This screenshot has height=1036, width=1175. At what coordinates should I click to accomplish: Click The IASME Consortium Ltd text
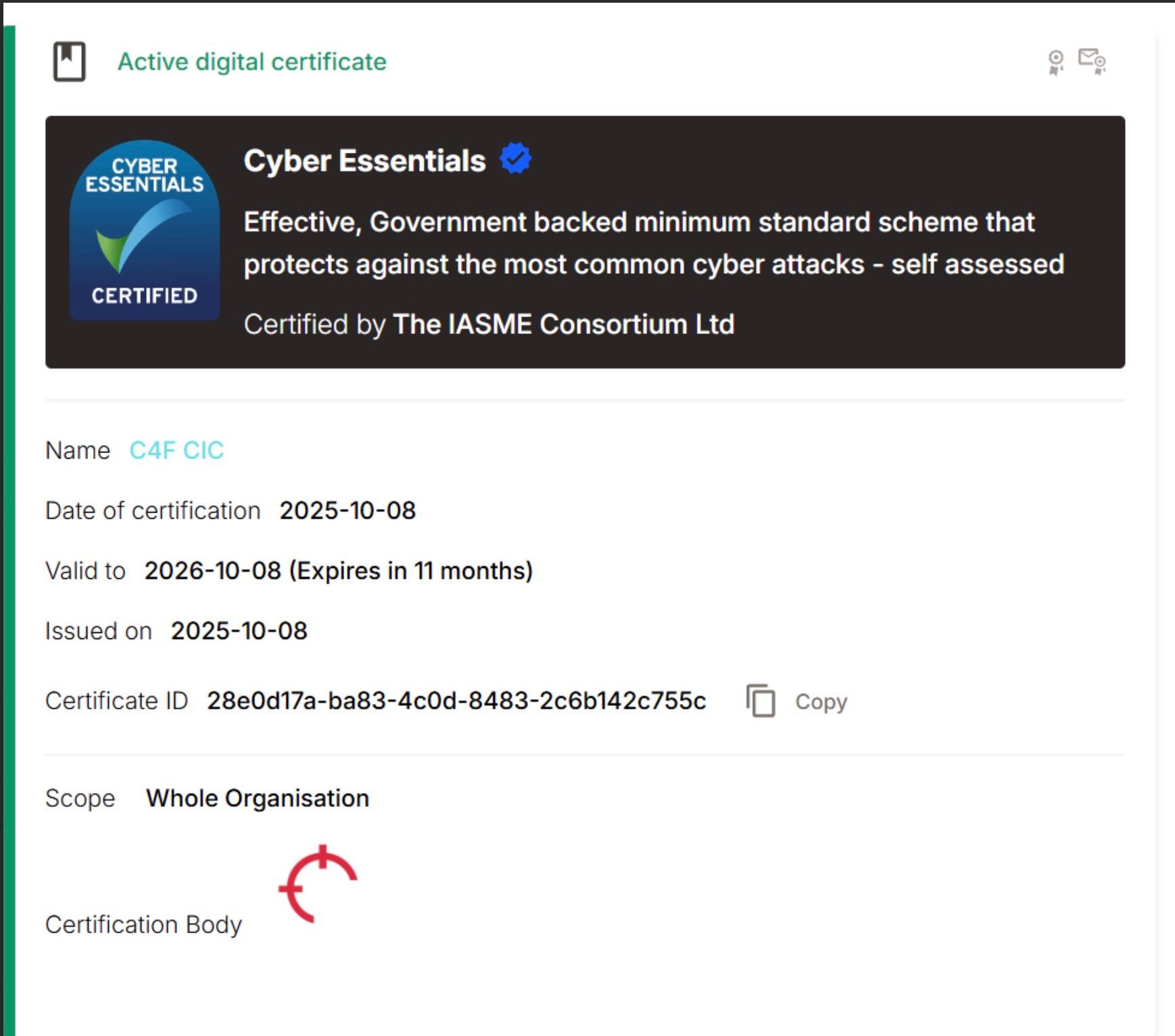(x=563, y=324)
